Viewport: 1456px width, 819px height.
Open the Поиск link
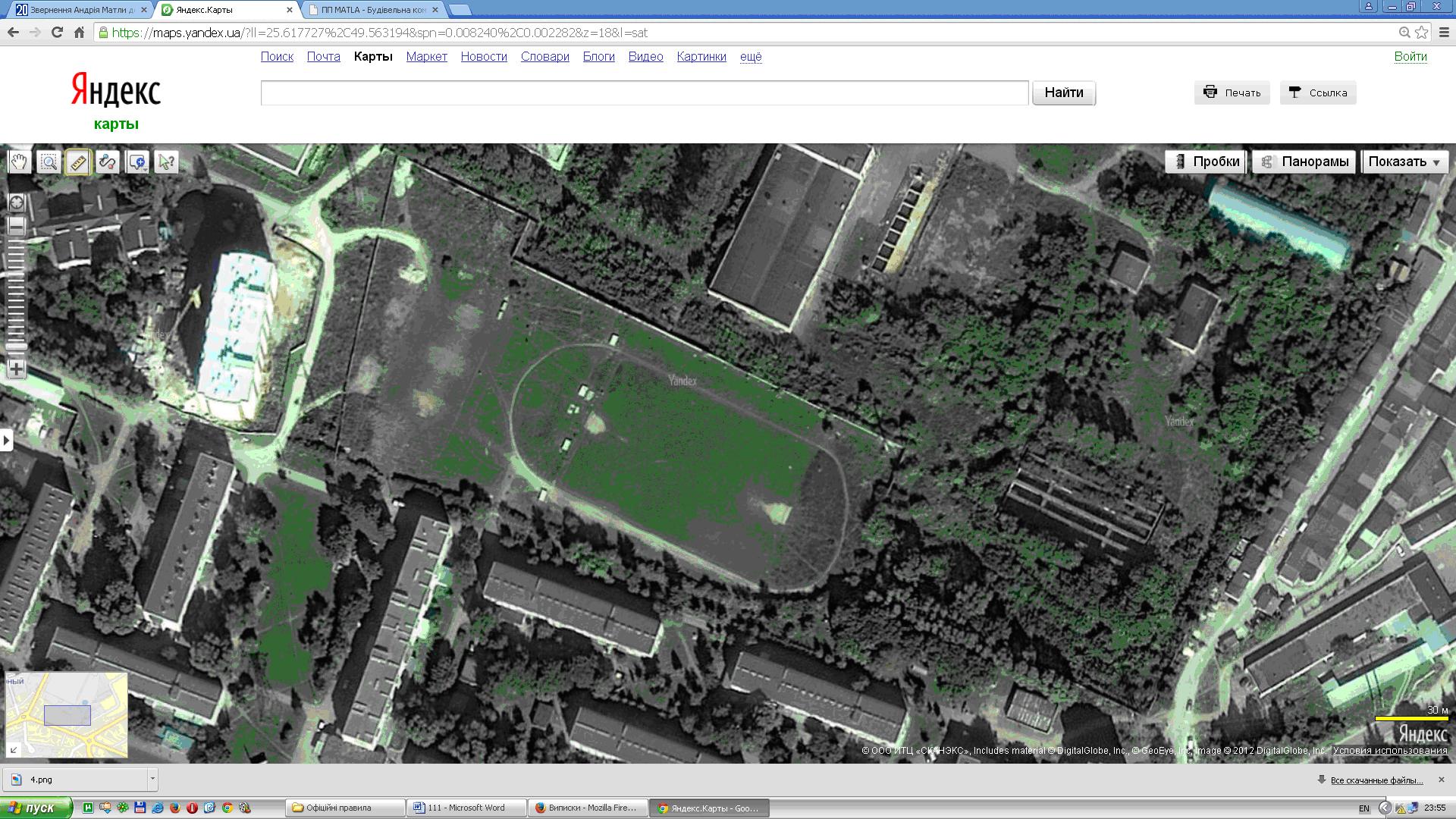tap(277, 56)
